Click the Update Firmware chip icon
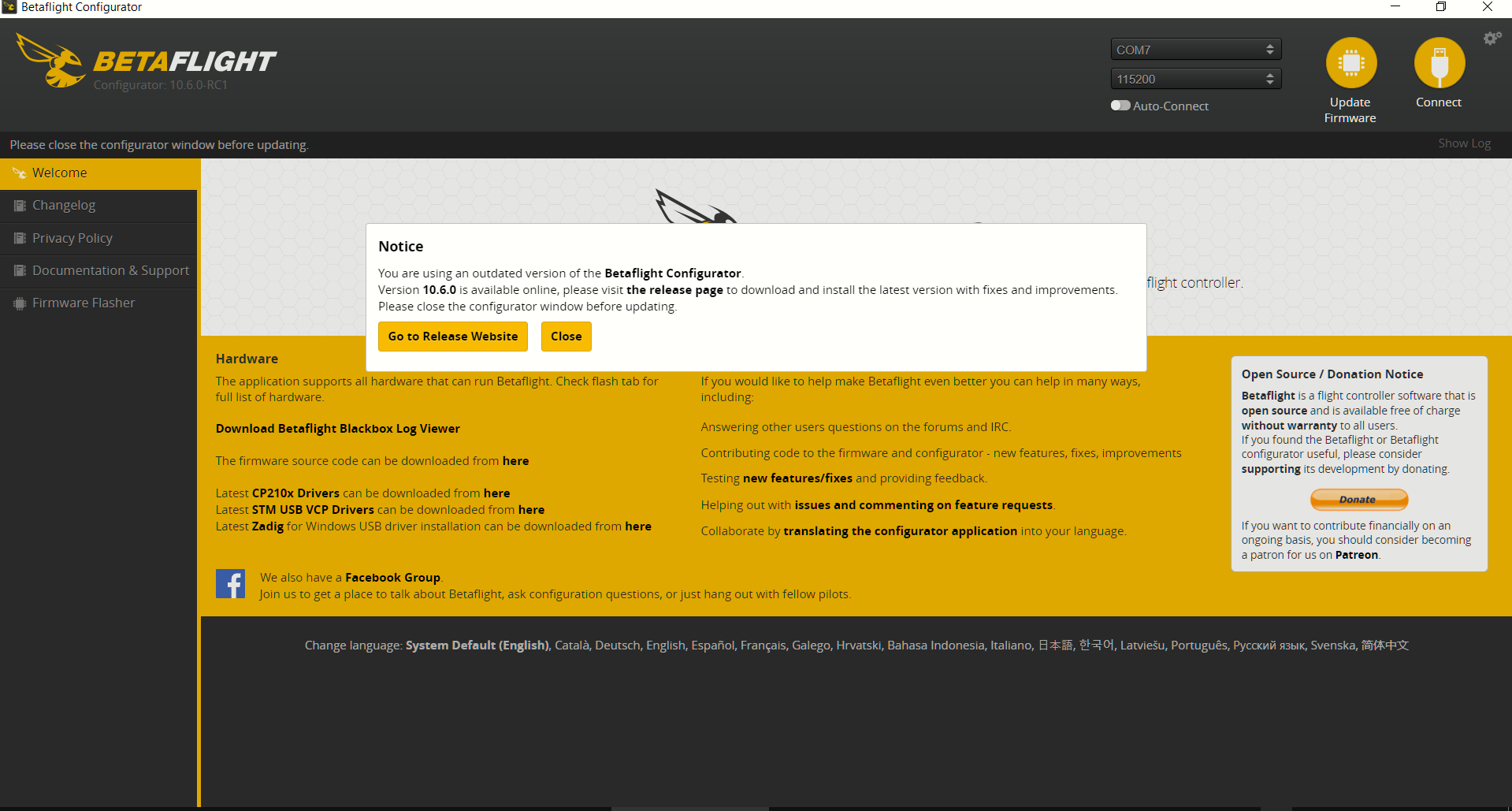This screenshot has height=811, width=1512. coord(1350,63)
